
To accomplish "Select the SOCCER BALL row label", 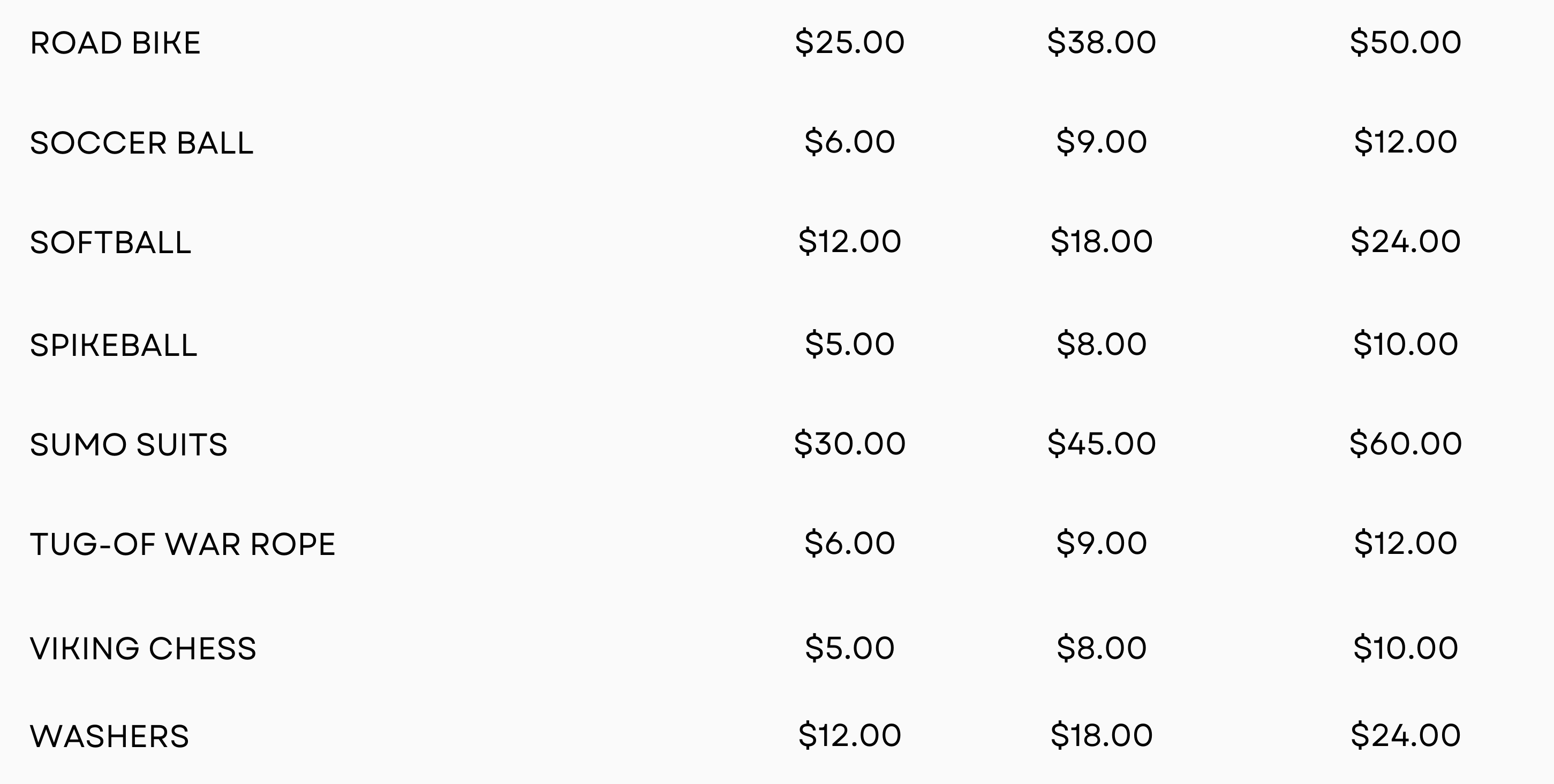I will pyautogui.click(x=142, y=143).
